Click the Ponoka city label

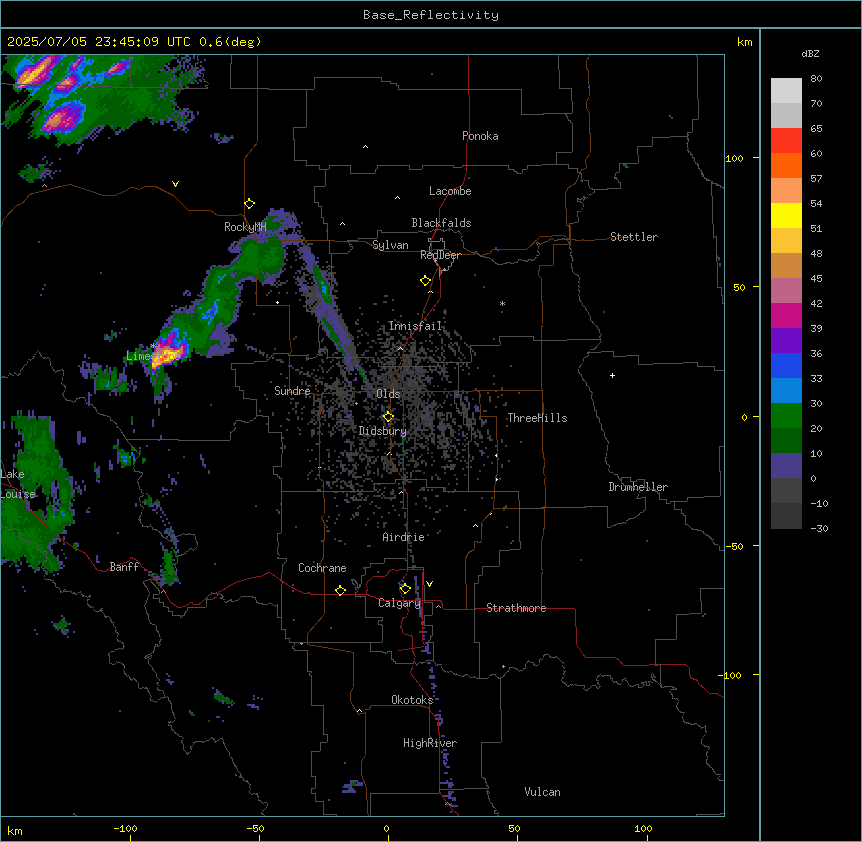[x=480, y=136]
